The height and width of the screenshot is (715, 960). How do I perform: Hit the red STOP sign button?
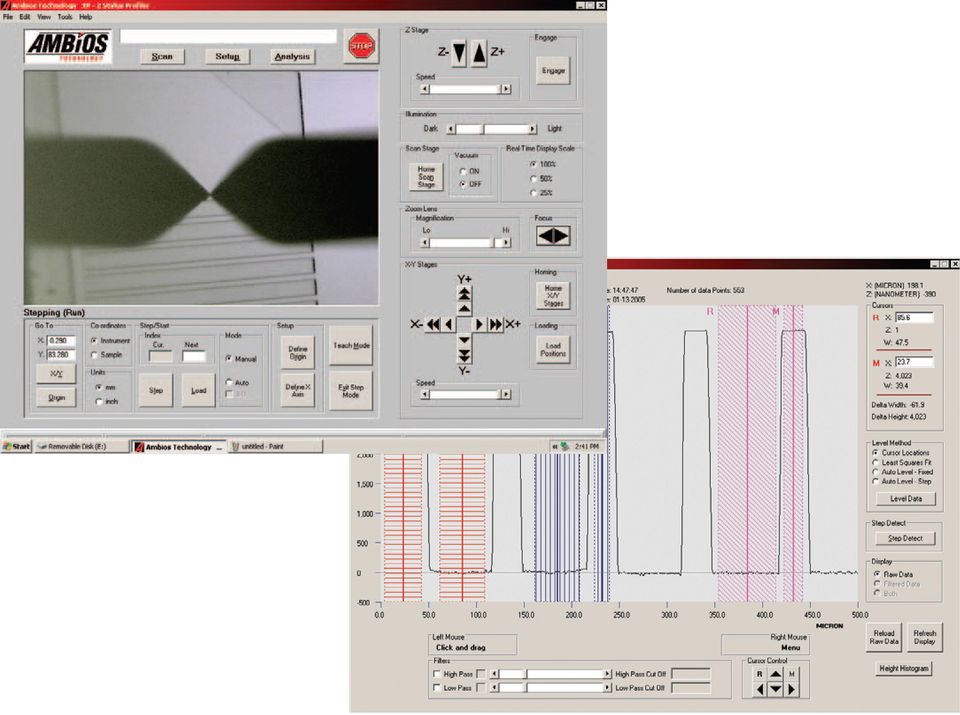tap(361, 46)
